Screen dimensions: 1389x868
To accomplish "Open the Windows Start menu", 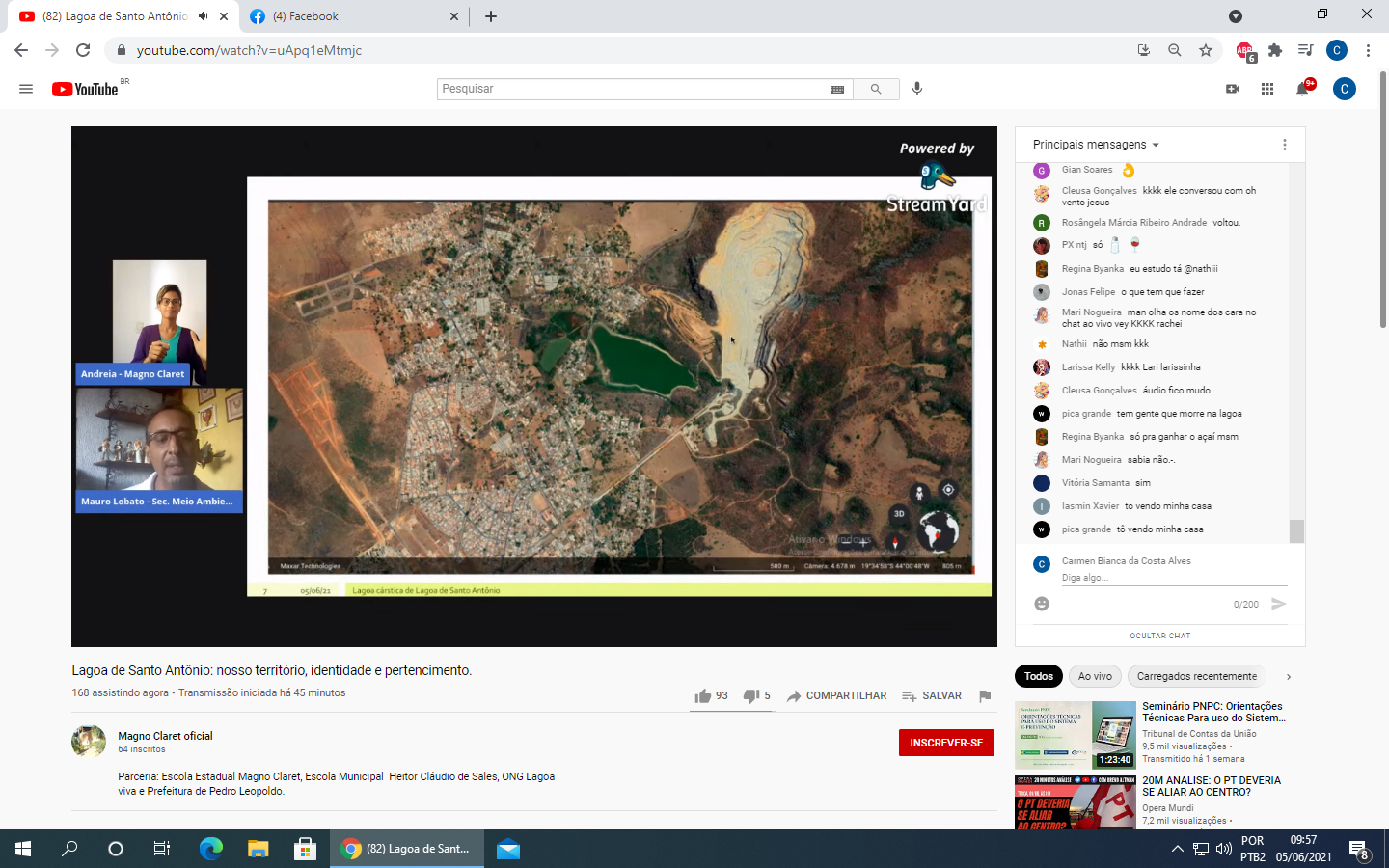I will click(x=23, y=849).
